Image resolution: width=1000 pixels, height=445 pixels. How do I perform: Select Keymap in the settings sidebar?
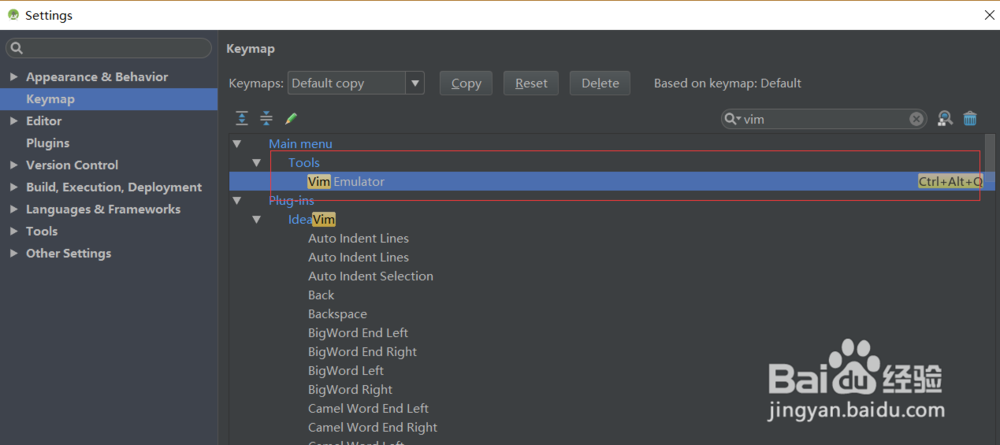108,99
